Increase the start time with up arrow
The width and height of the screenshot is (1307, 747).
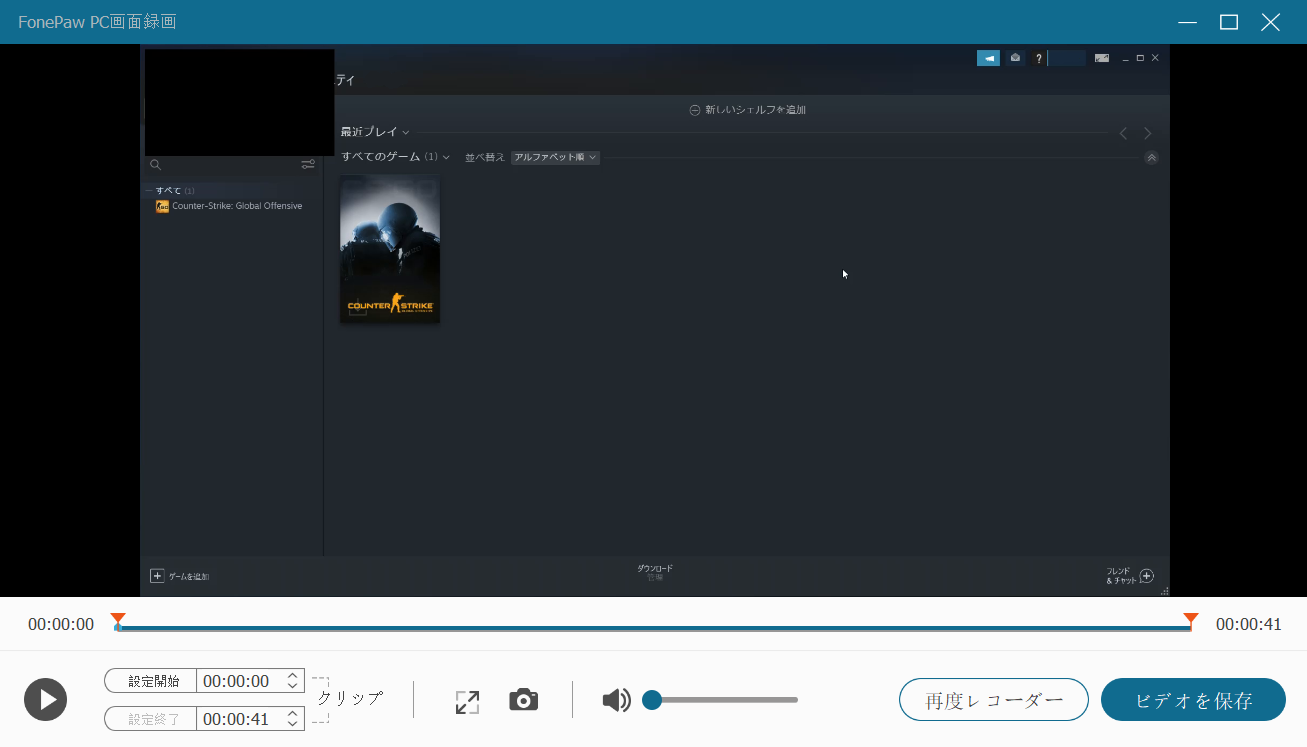point(293,676)
